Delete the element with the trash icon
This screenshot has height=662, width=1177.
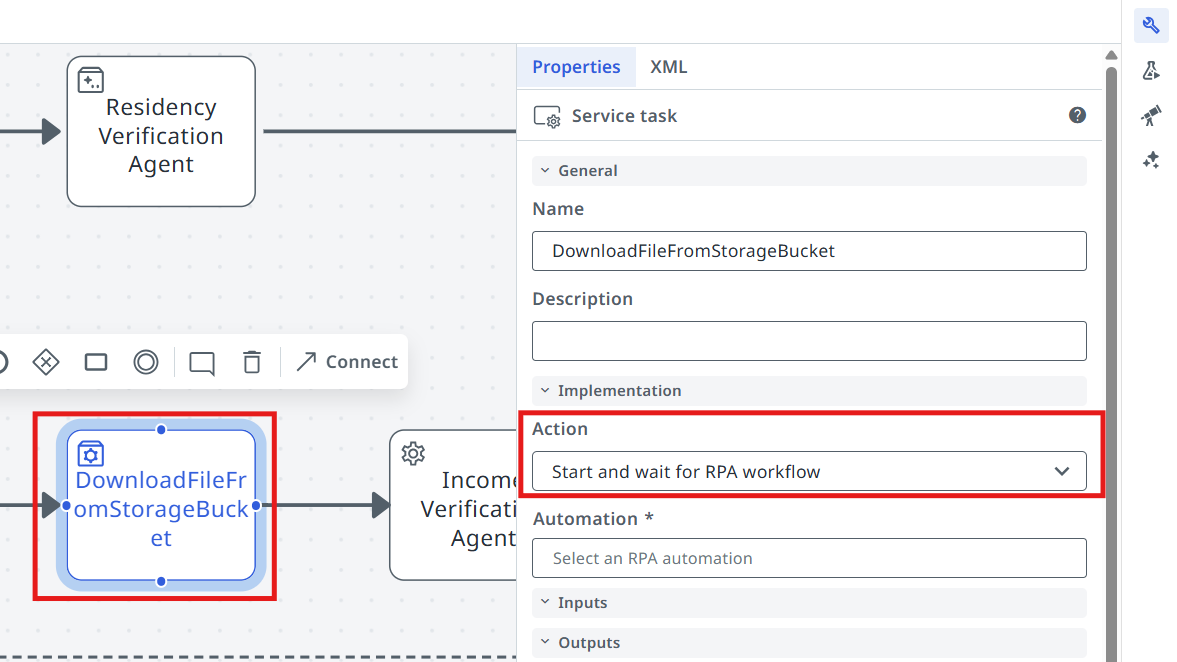251,362
